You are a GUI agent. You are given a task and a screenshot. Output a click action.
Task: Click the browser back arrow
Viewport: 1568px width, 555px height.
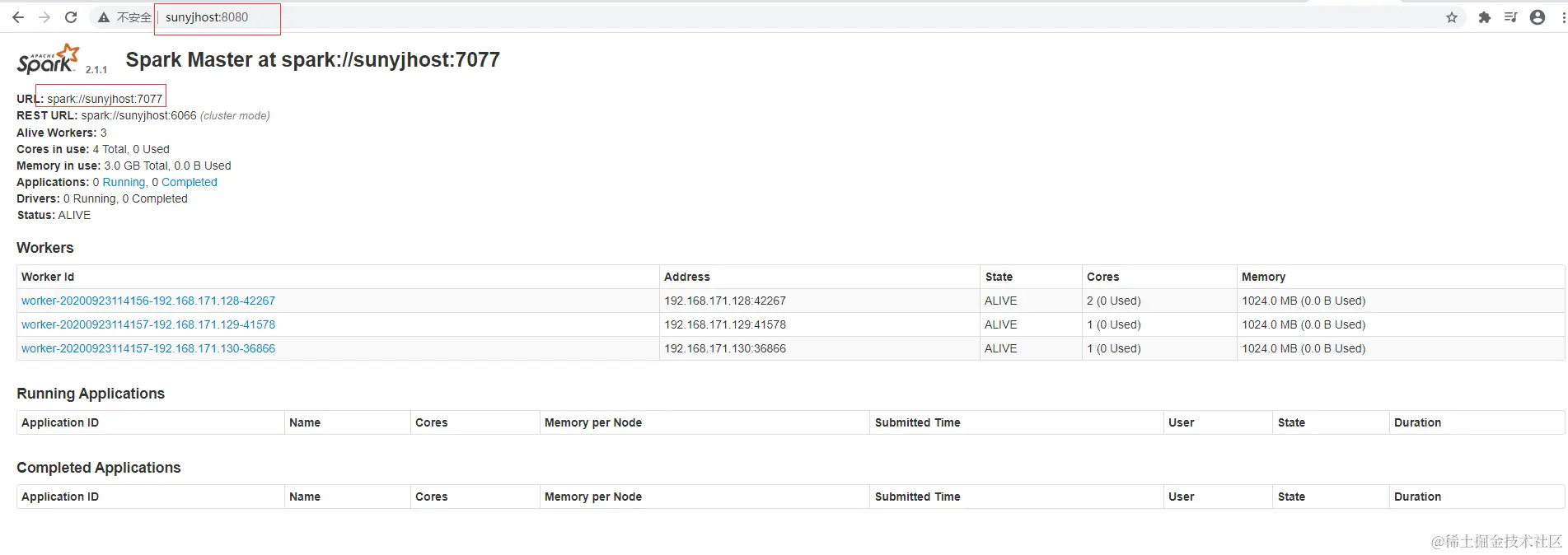(18, 17)
